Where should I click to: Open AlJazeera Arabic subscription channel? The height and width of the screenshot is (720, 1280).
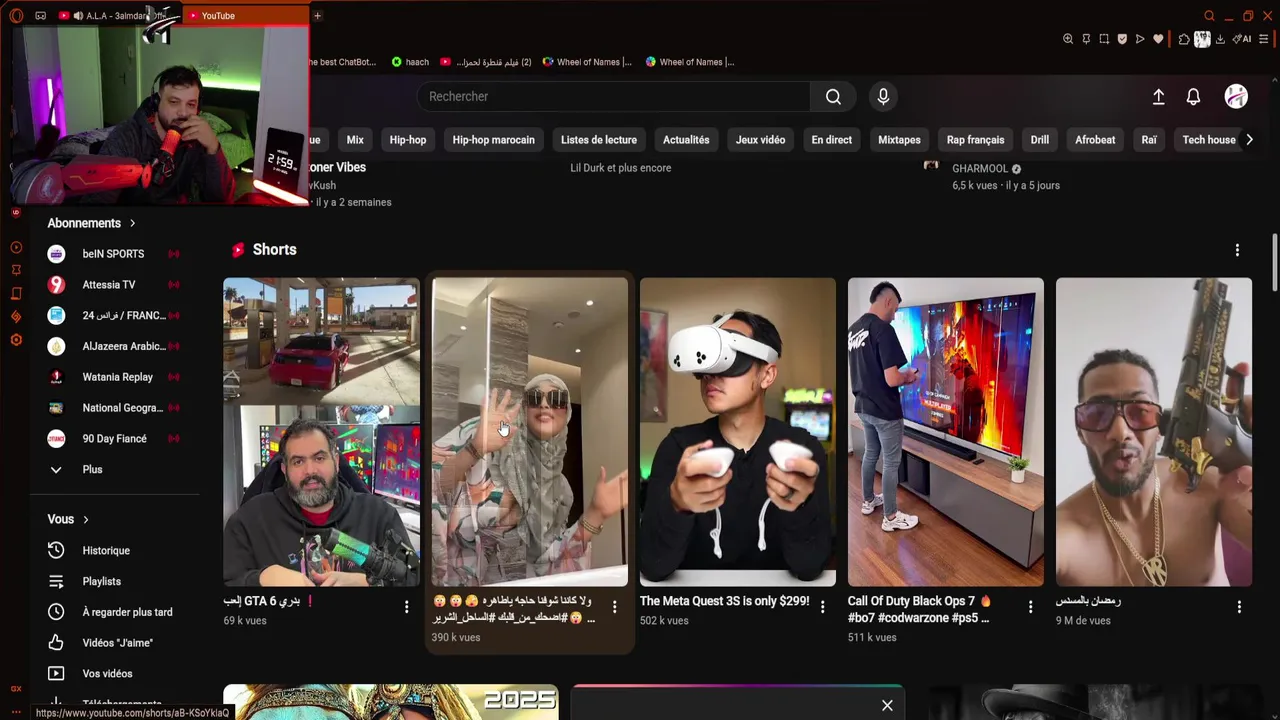[114, 346]
